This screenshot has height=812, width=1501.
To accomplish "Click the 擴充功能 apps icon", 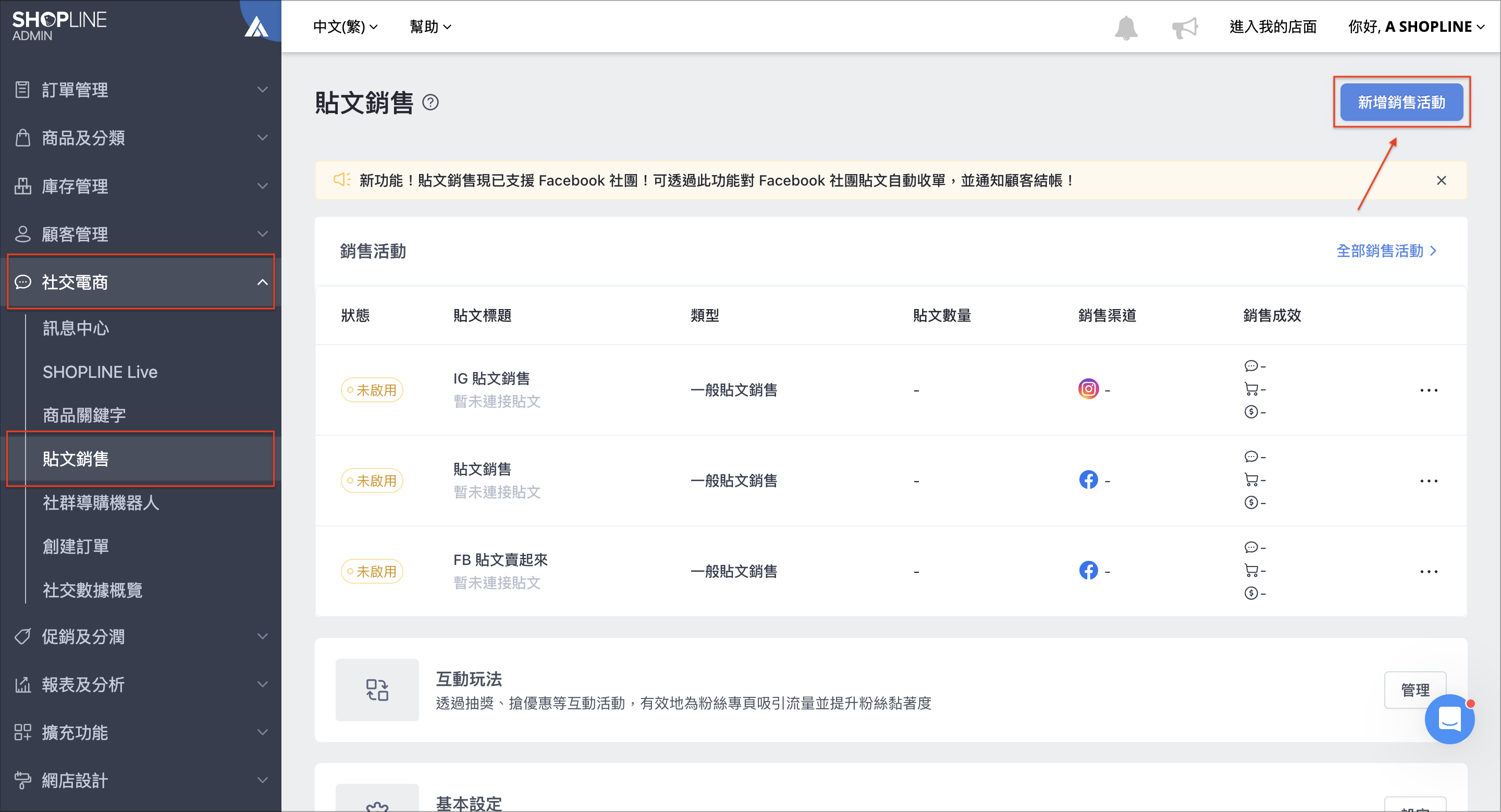I will tap(22, 732).
